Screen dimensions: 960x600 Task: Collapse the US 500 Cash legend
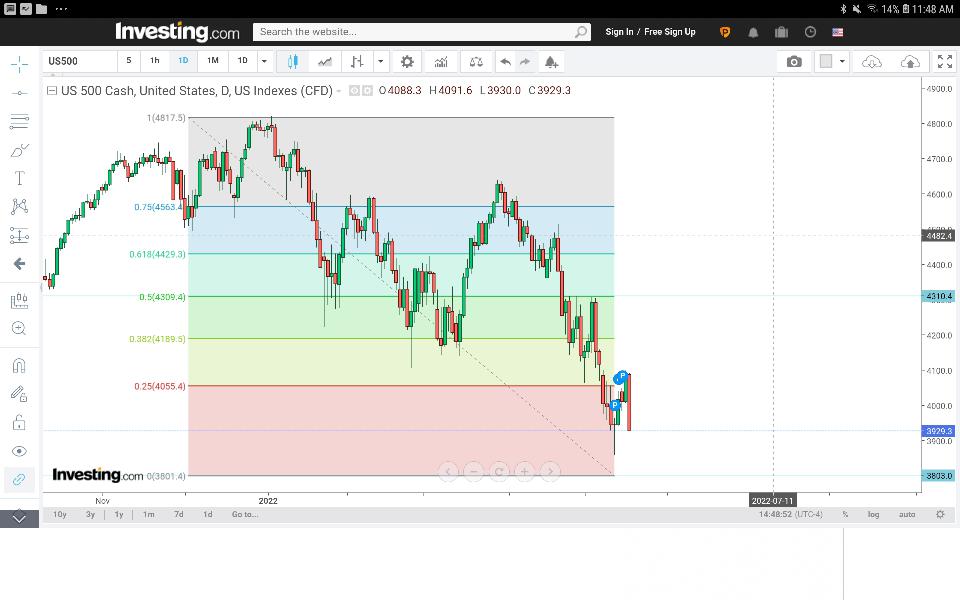pyautogui.click(x=52, y=91)
